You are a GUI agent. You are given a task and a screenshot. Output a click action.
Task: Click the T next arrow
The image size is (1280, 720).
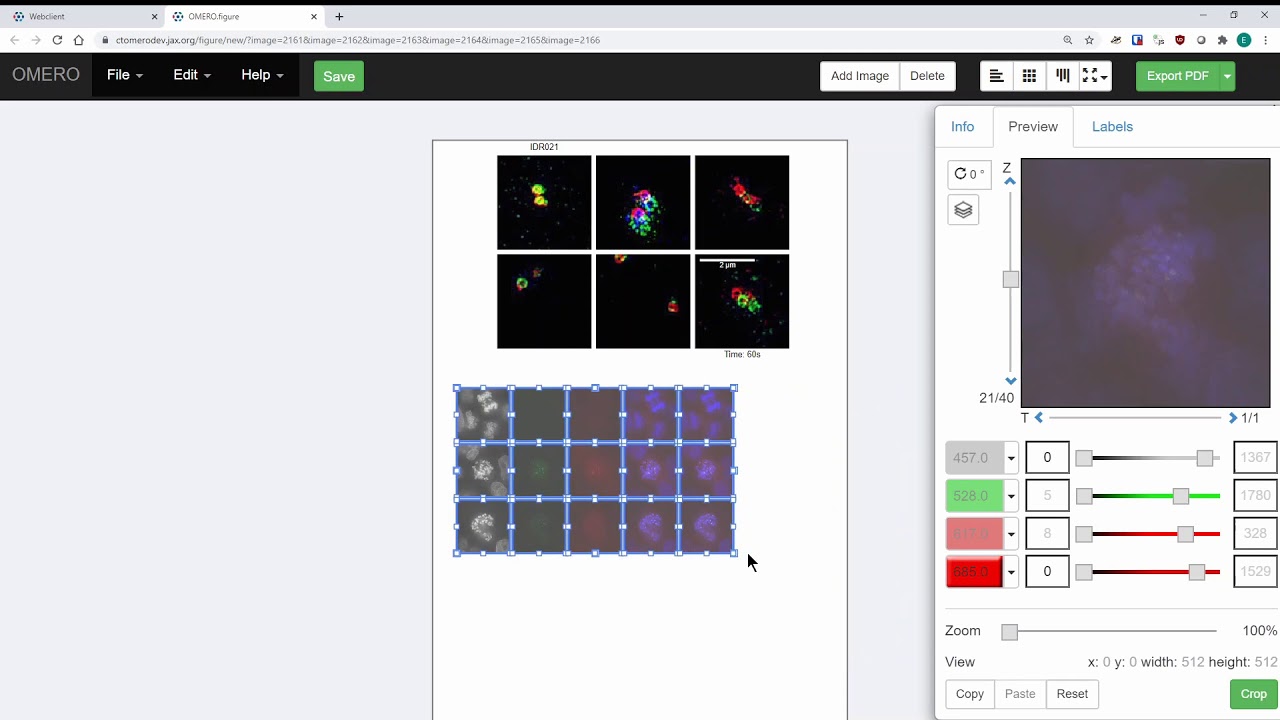click(1232, 418)
